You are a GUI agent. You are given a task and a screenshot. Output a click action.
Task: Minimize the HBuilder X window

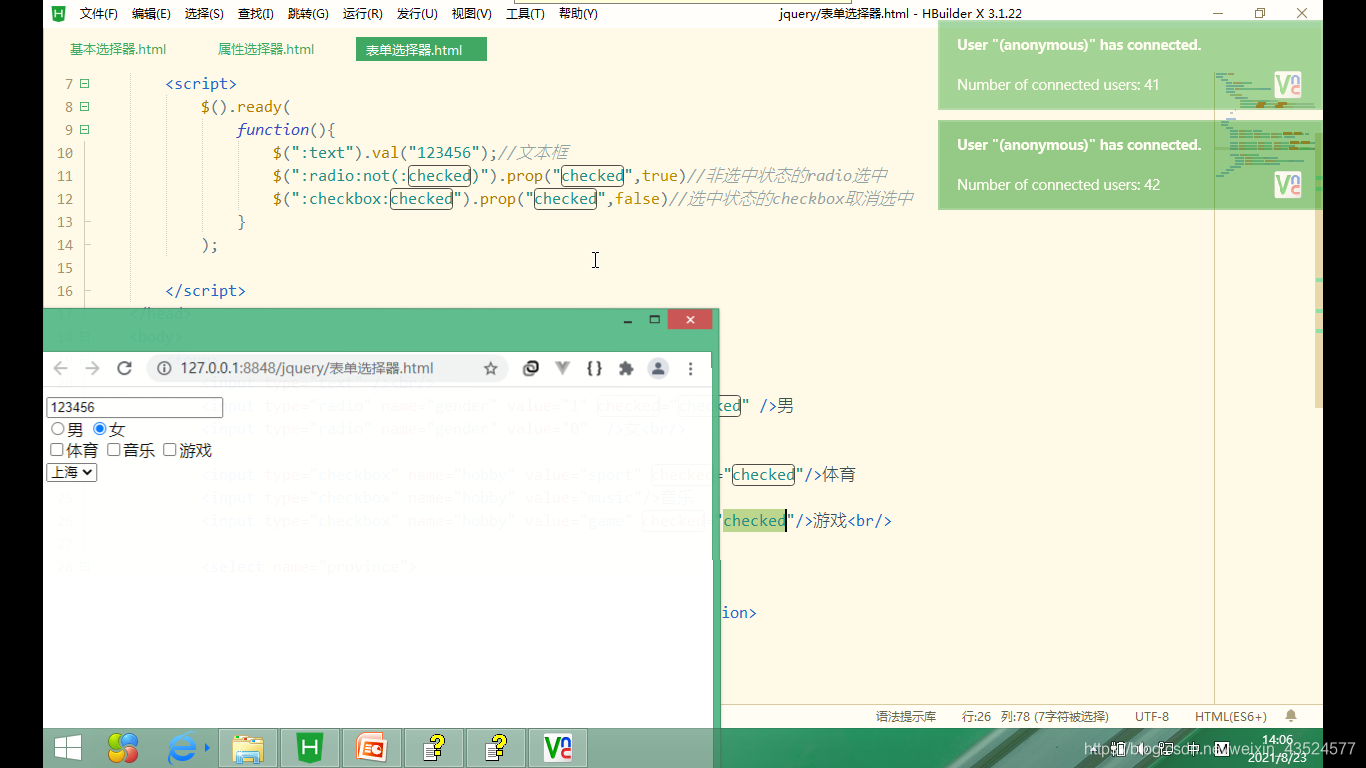pos(1217,13)
